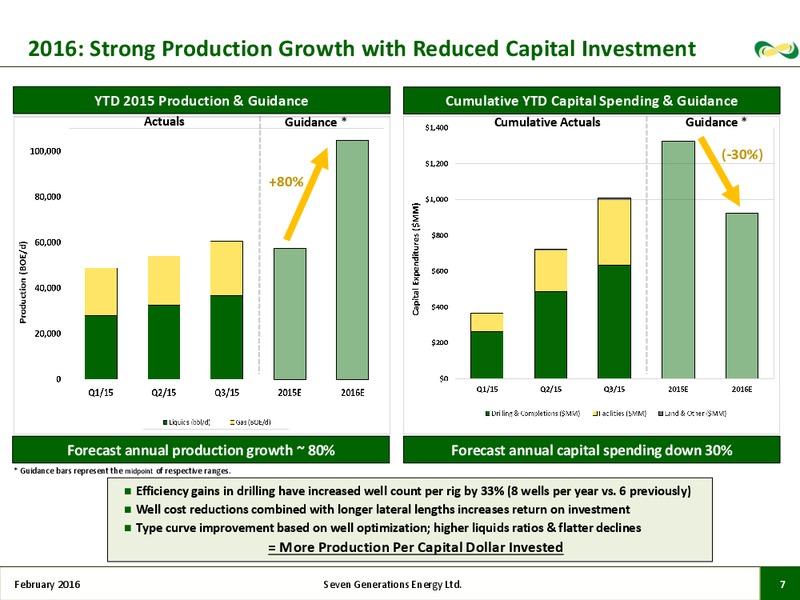Click the '$400' y-axis label
800x600 pixels.
click(x=440, y=307)
